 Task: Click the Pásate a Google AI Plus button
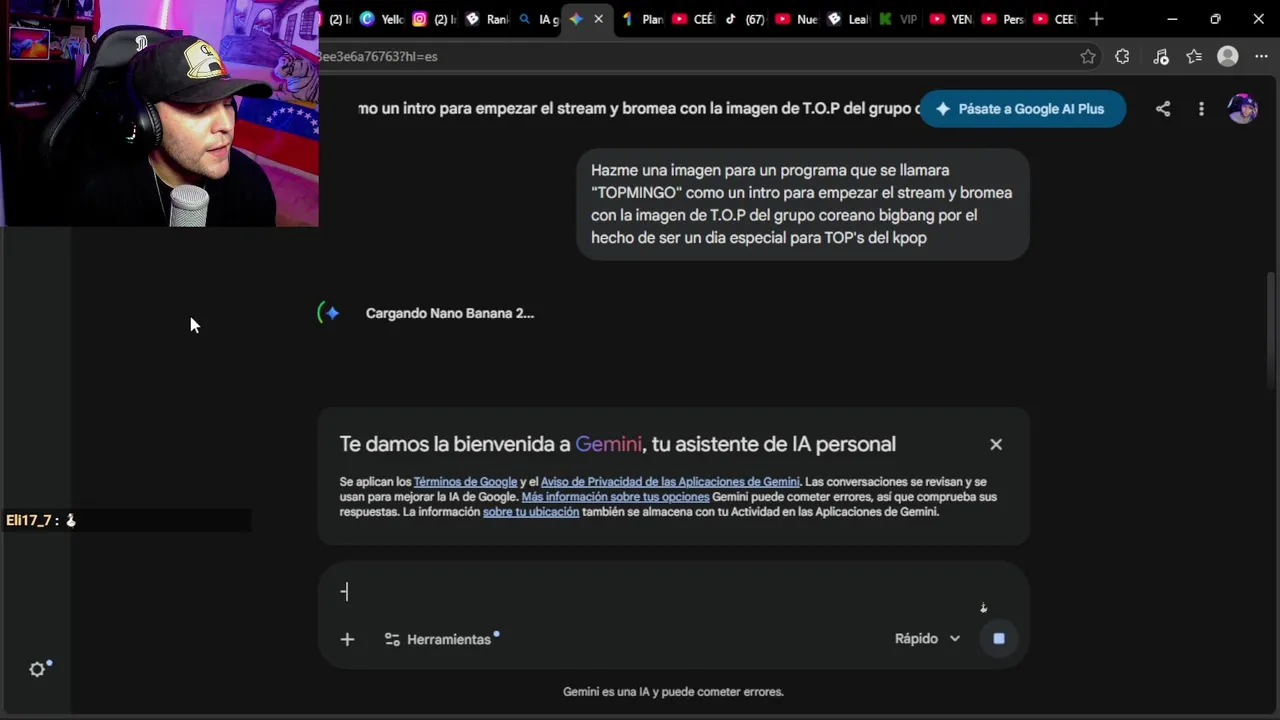click(1022, 109)
